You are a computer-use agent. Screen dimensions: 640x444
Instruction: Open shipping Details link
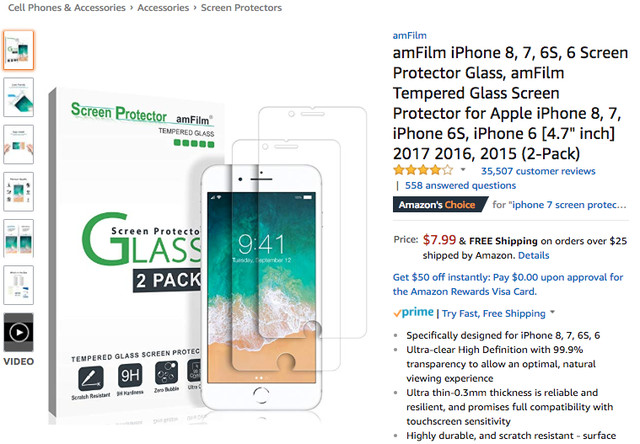point(533,255)
